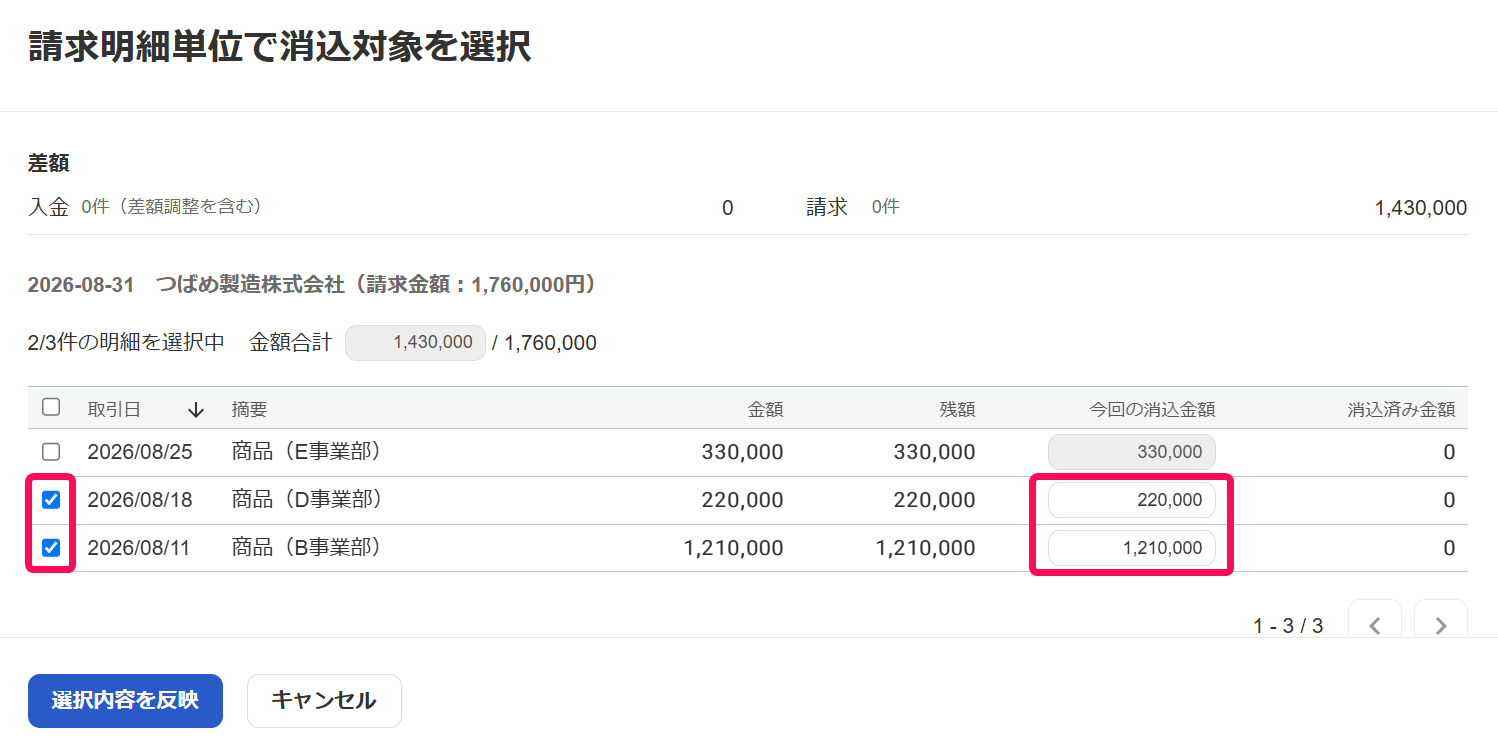Sort by 取引日 using the down arrow icon

pos(196,409)
